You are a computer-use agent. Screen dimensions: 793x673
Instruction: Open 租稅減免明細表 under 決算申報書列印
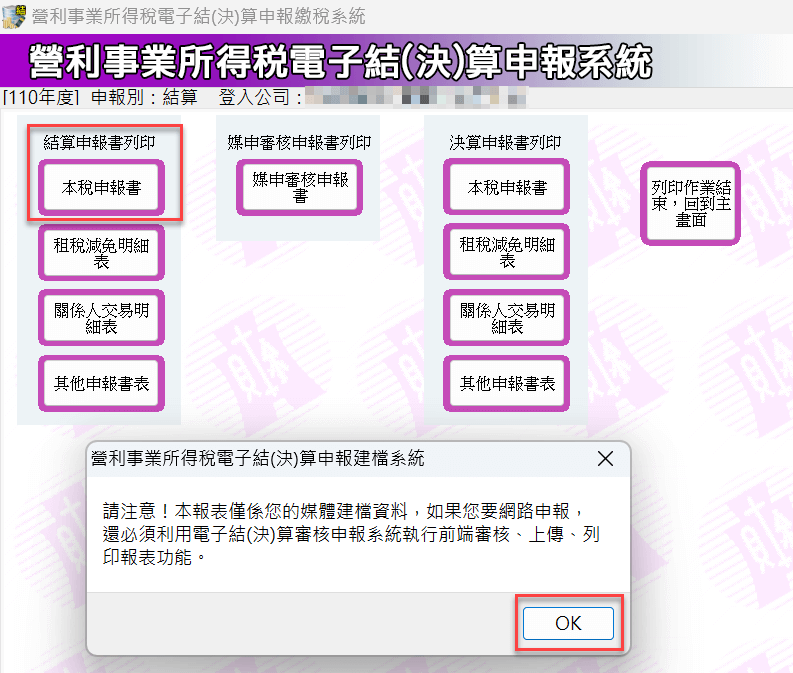point(506,252)
